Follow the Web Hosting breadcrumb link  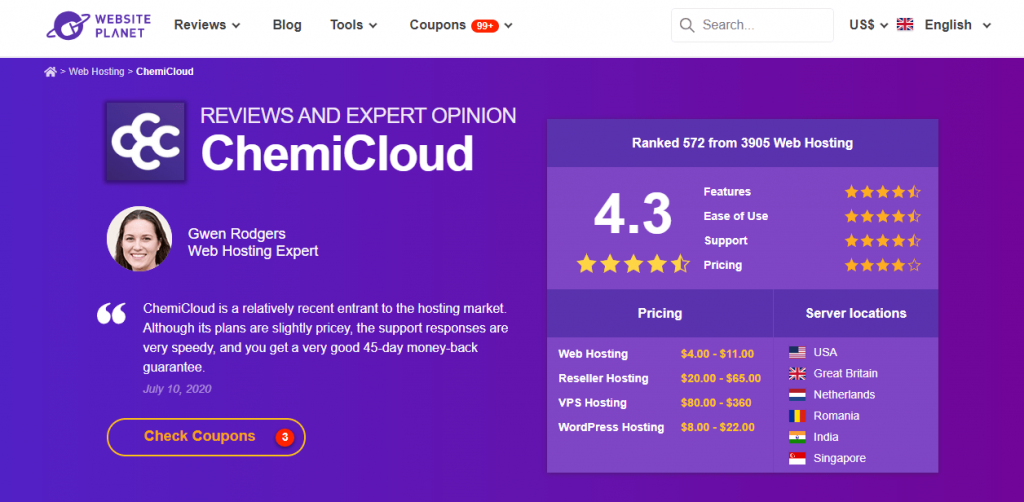(x=97, y=72)
